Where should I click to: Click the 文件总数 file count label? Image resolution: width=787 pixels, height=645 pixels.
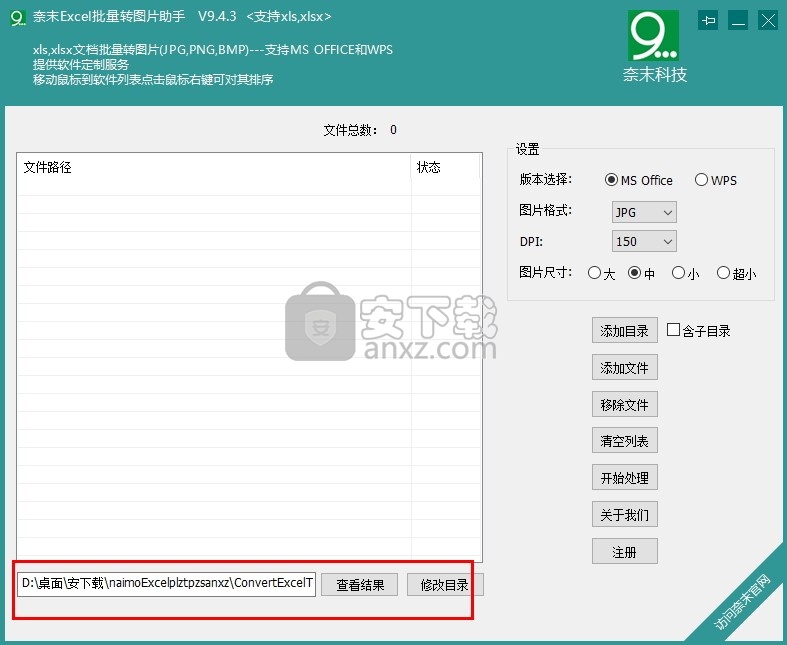[x=350, y=130]
